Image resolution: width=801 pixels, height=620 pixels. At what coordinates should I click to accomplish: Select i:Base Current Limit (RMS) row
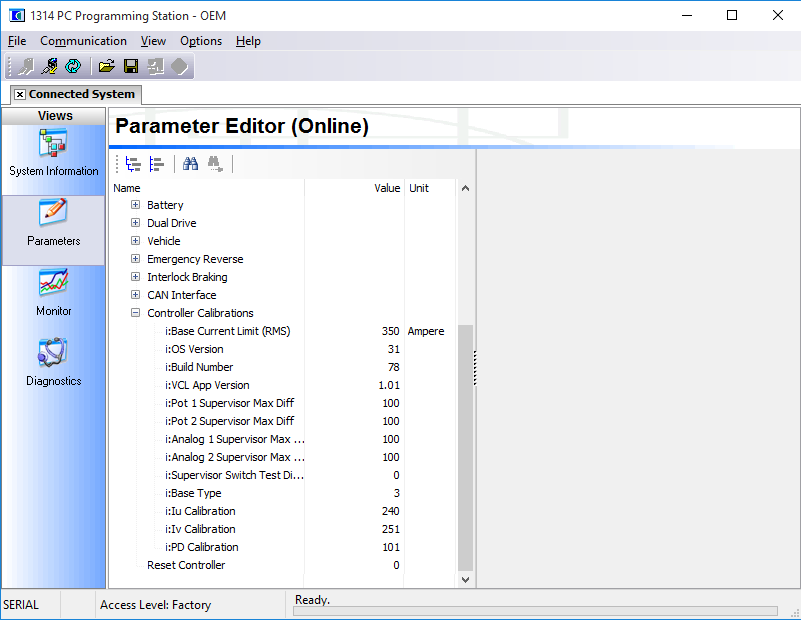[227, 331]
